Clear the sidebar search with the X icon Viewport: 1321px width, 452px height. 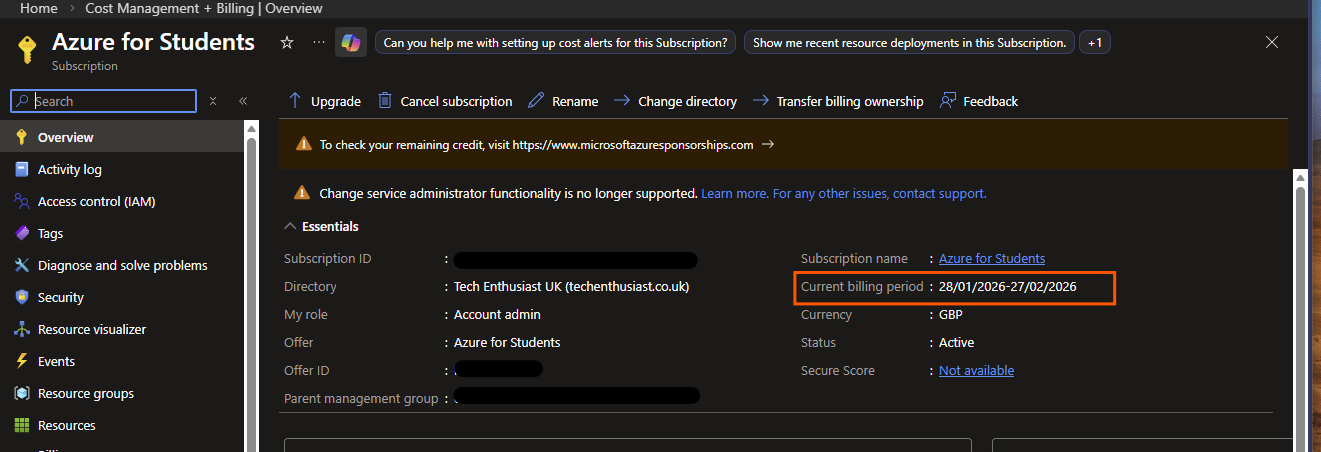coord(213,101)
